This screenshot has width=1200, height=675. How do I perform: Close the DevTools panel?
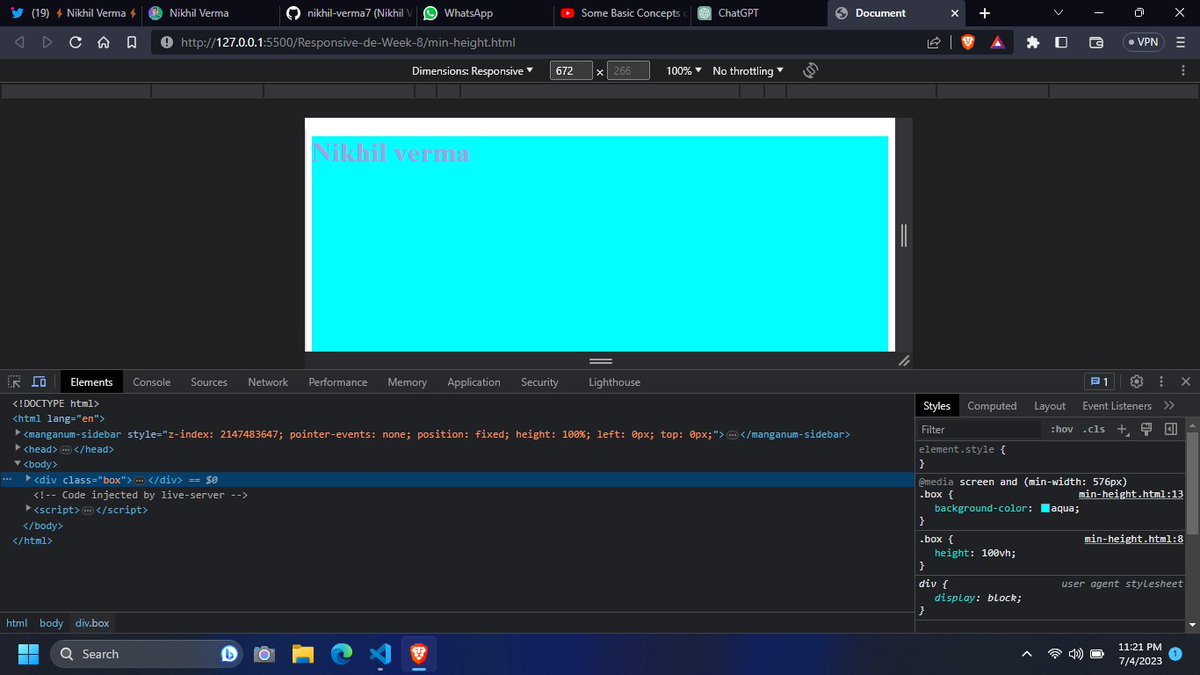click(x=1186, y=382)
